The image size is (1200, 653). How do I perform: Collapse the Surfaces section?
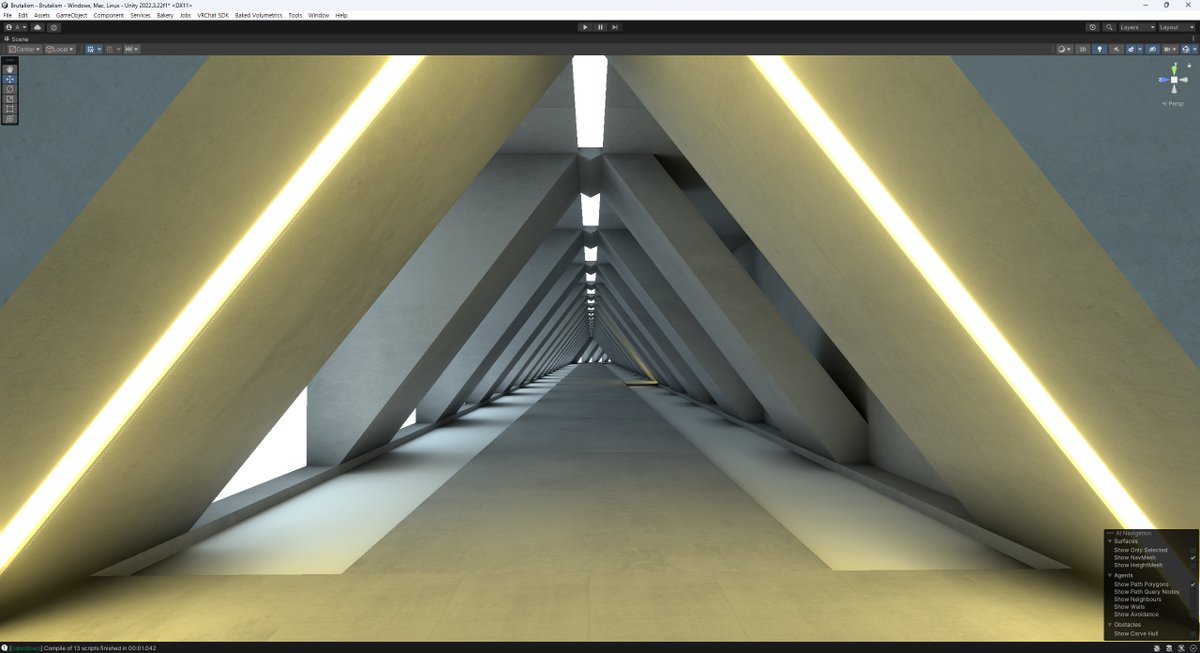1110,541
